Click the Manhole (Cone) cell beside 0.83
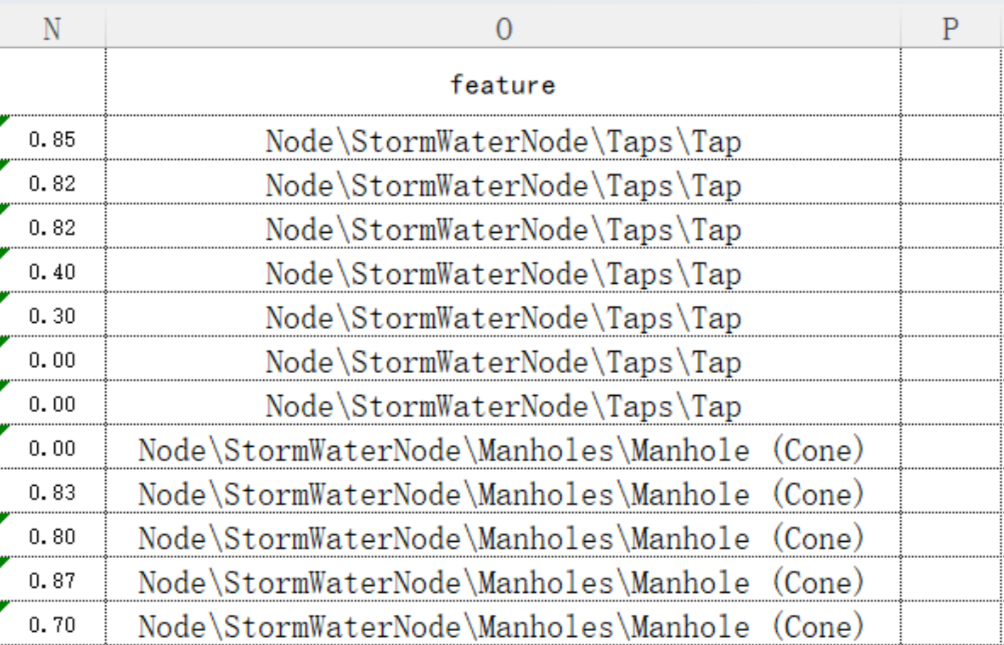The width and height of the screenshot is (1004, 645). [x=503, y=494]
